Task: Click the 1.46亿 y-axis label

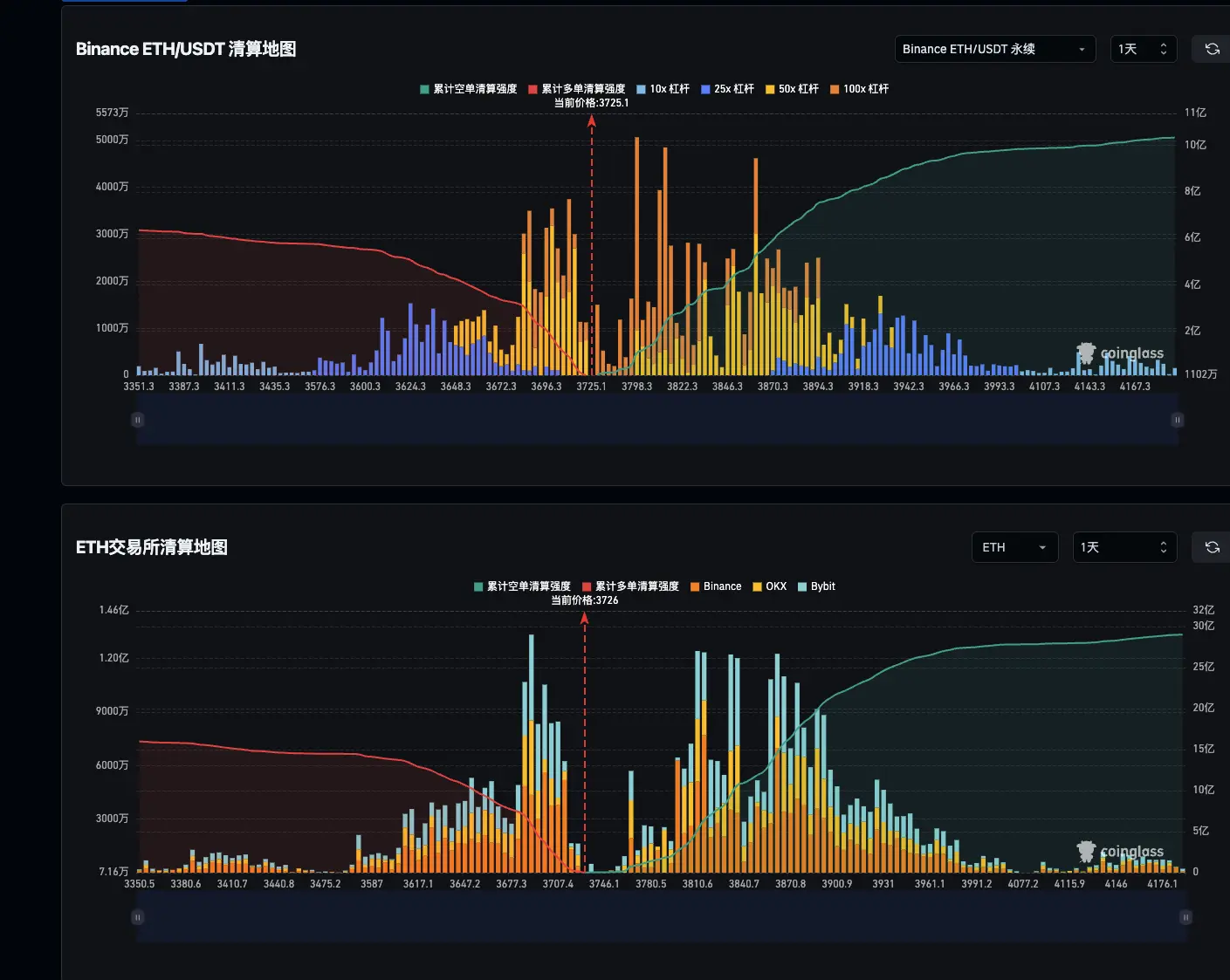Action: [x=113, y=610]
